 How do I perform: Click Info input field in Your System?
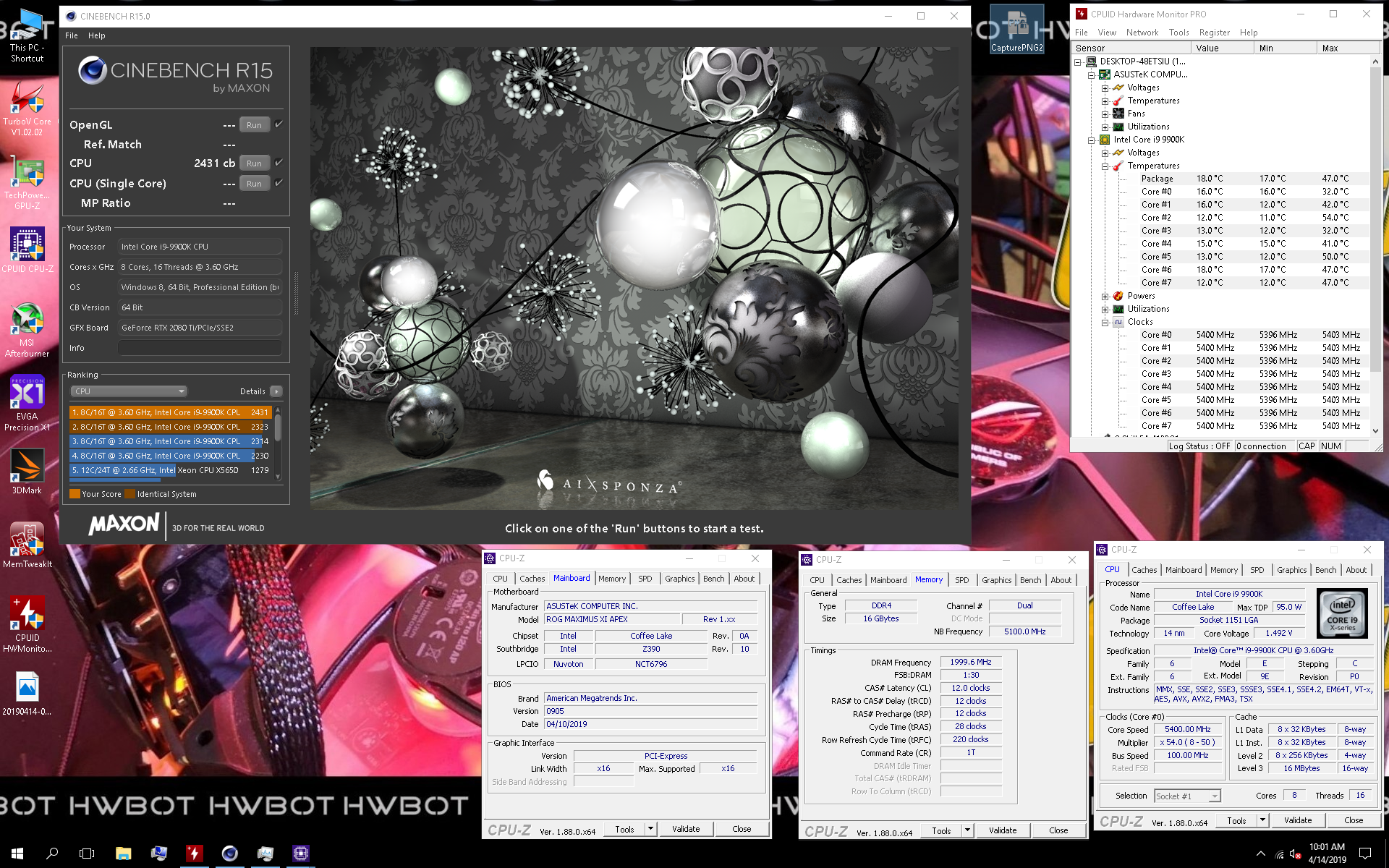(x=200, y=348)
